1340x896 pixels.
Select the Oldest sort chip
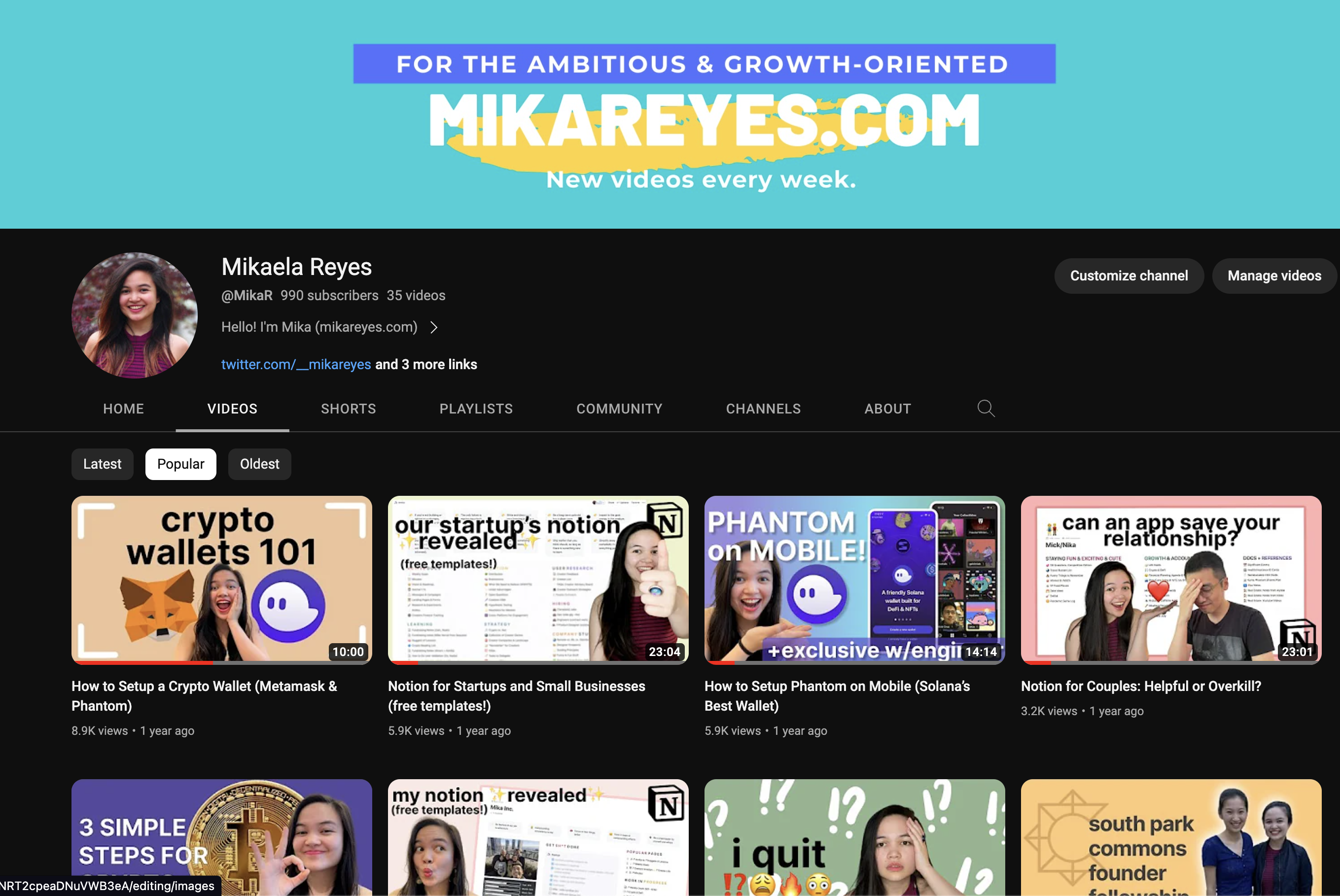(x=259, y=464)
